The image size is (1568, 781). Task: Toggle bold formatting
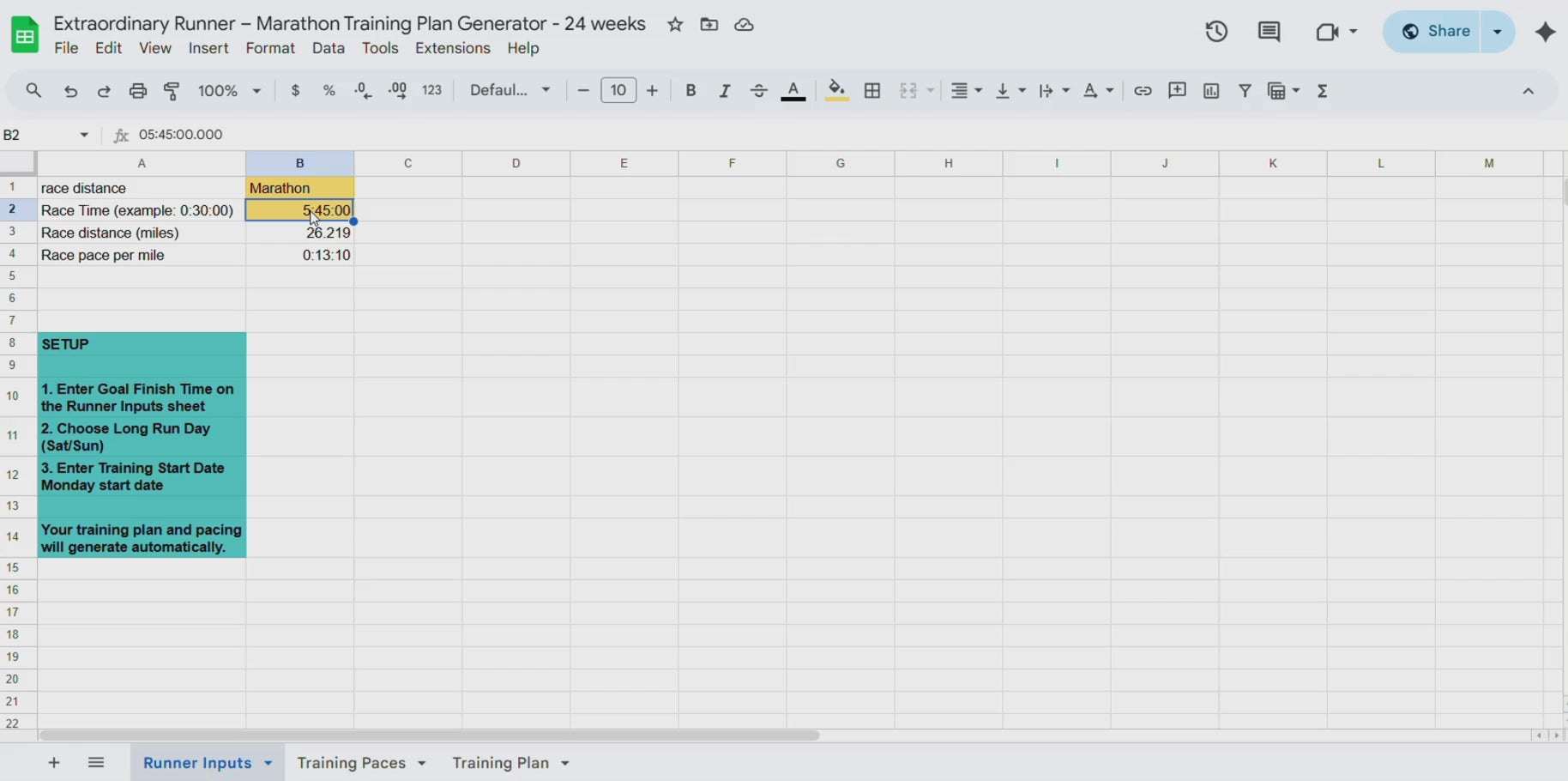tap(691, 91)
